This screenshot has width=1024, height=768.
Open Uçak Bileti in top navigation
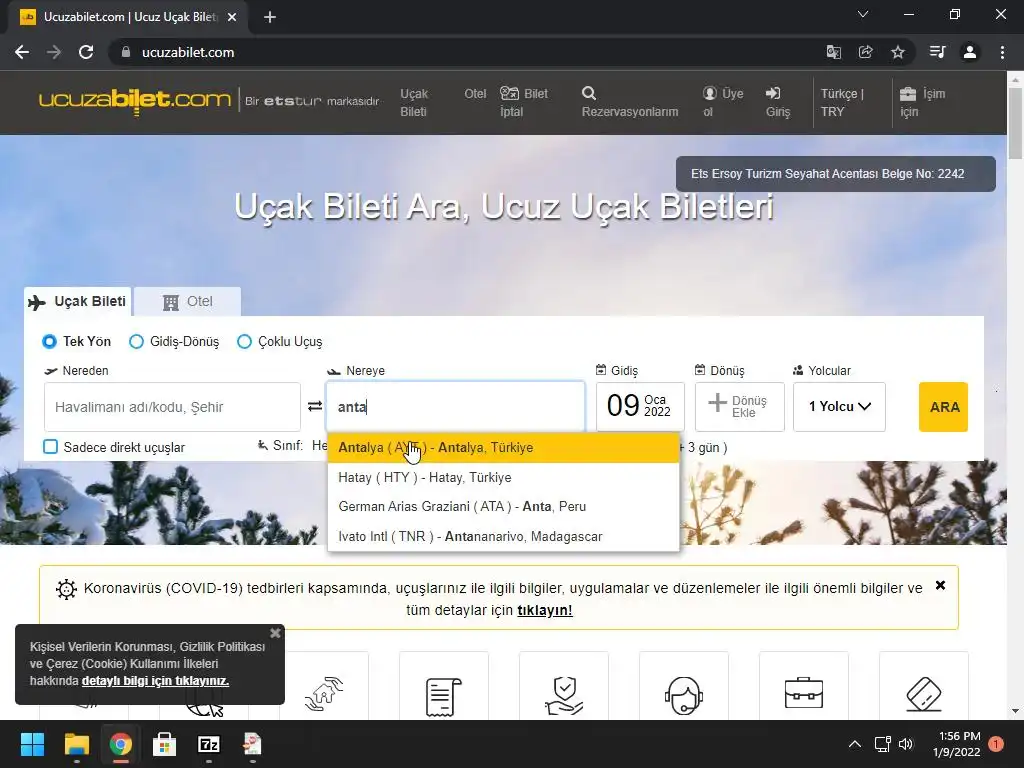tap(414, 103)
